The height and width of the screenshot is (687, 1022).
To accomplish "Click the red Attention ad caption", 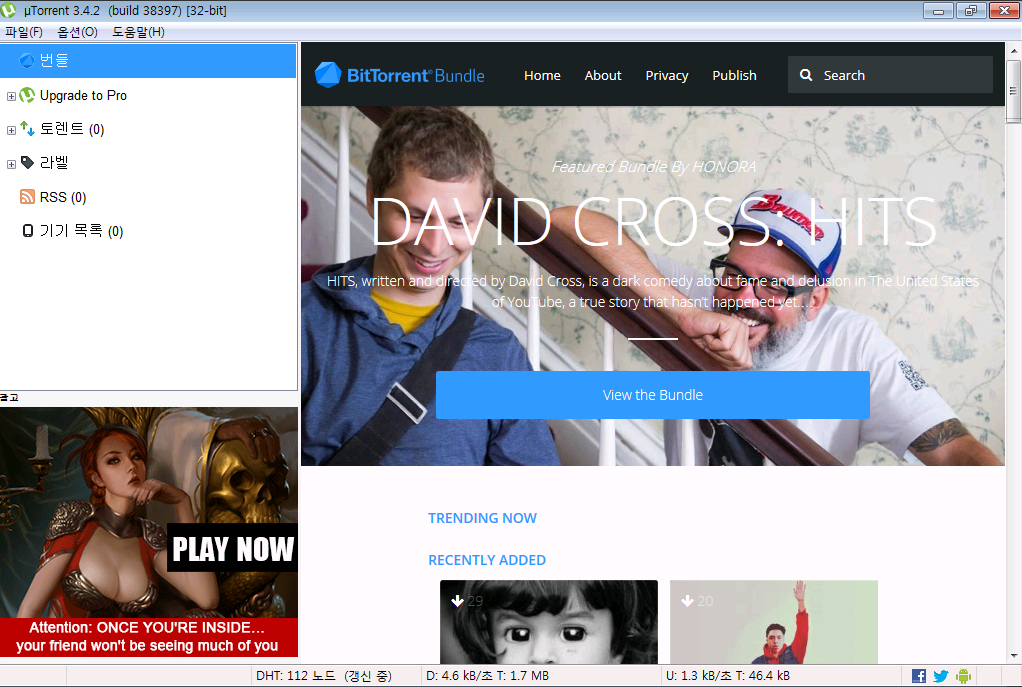I will point(149,637).
